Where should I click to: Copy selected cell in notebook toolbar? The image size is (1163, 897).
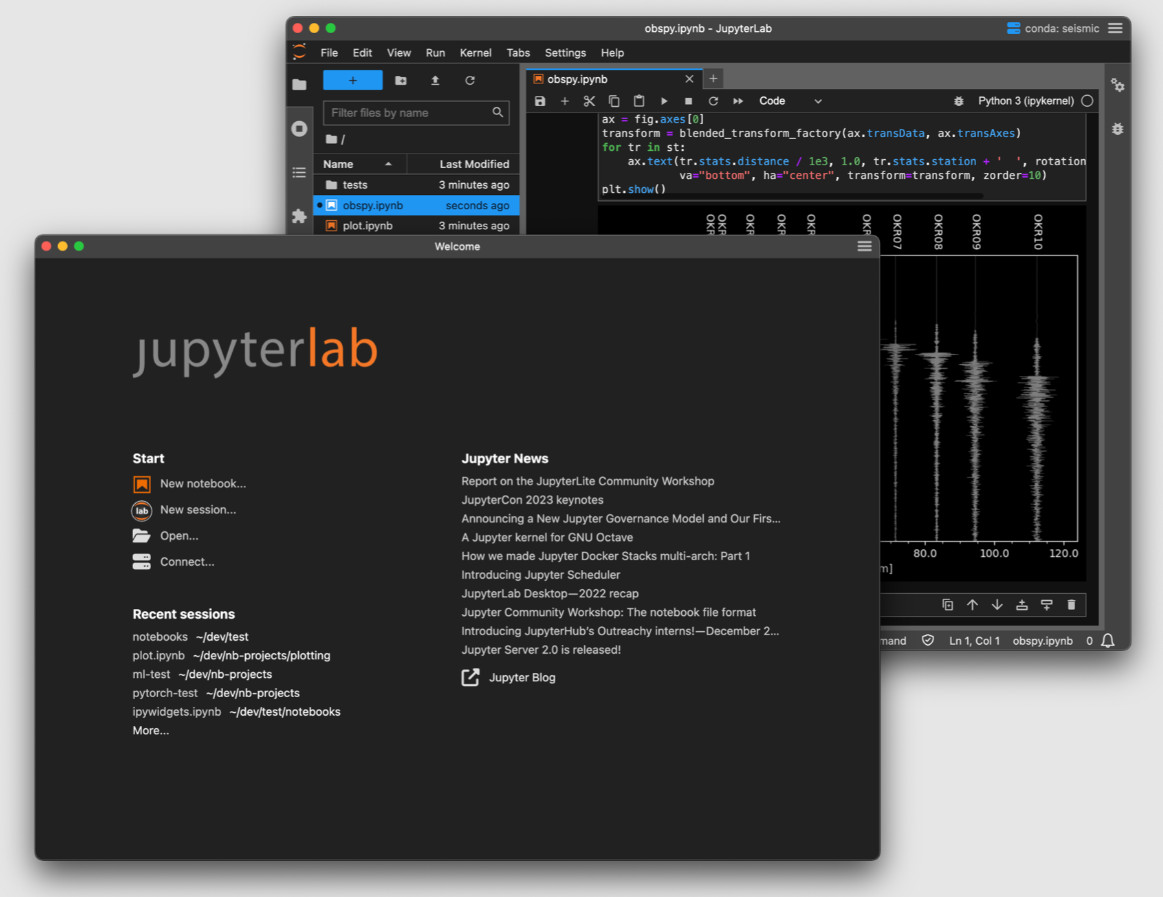coord(614,101)
